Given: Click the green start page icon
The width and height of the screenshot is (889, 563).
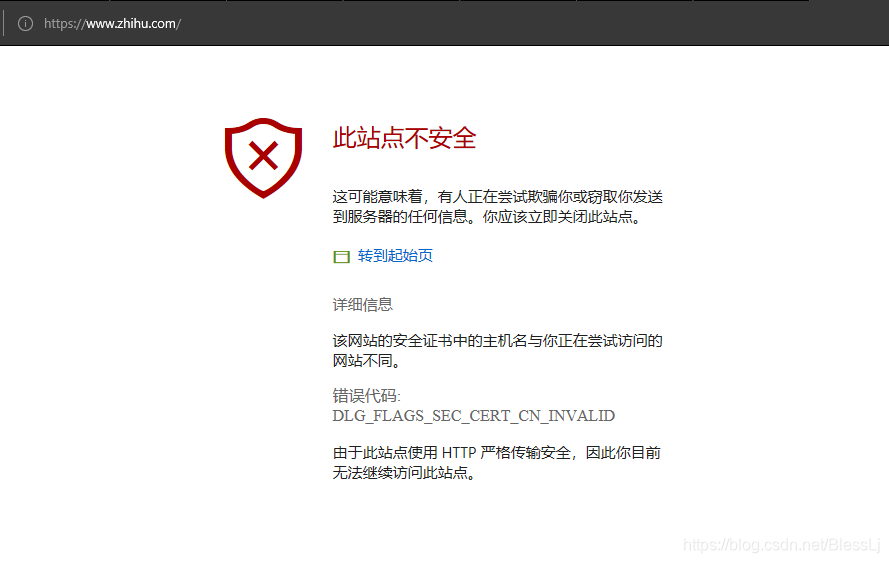Looking at the screenshot, I should pos(341,257).
